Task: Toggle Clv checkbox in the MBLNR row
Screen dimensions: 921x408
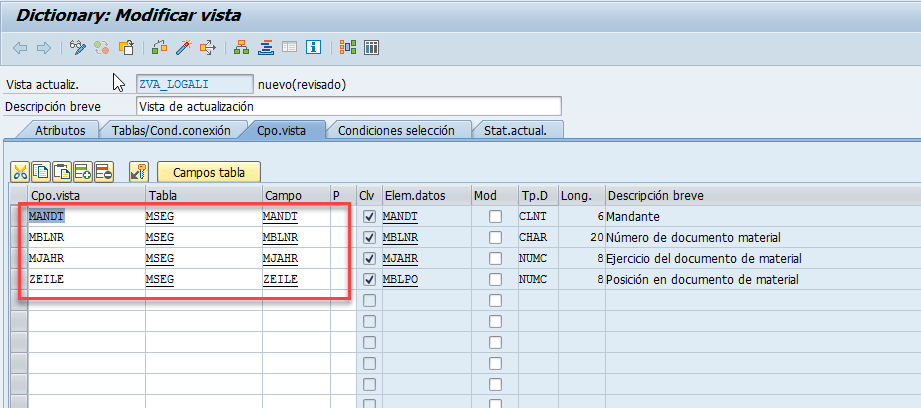Action: tap(369, 238)
